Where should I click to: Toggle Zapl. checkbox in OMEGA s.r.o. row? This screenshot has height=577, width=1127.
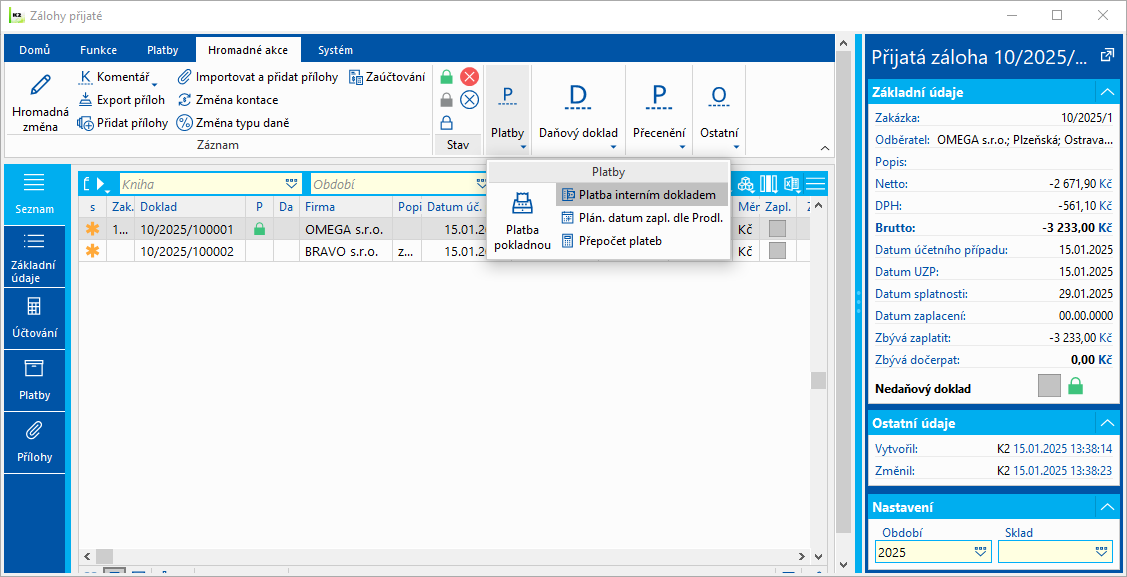(x=777, y=229)
